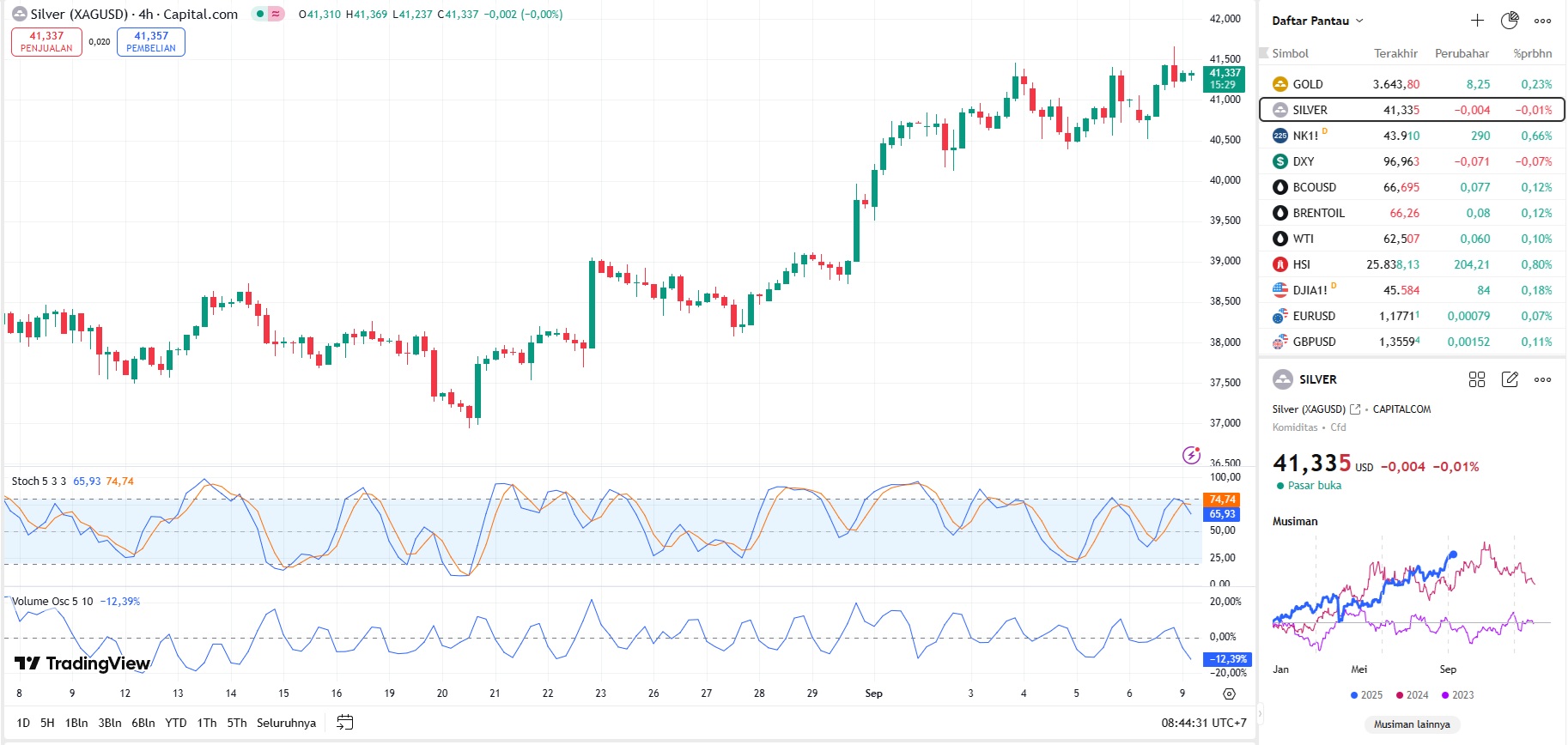Add a symbol to the watchlist
Viewport: 1568px width, 745px height.
point(1477,21)
